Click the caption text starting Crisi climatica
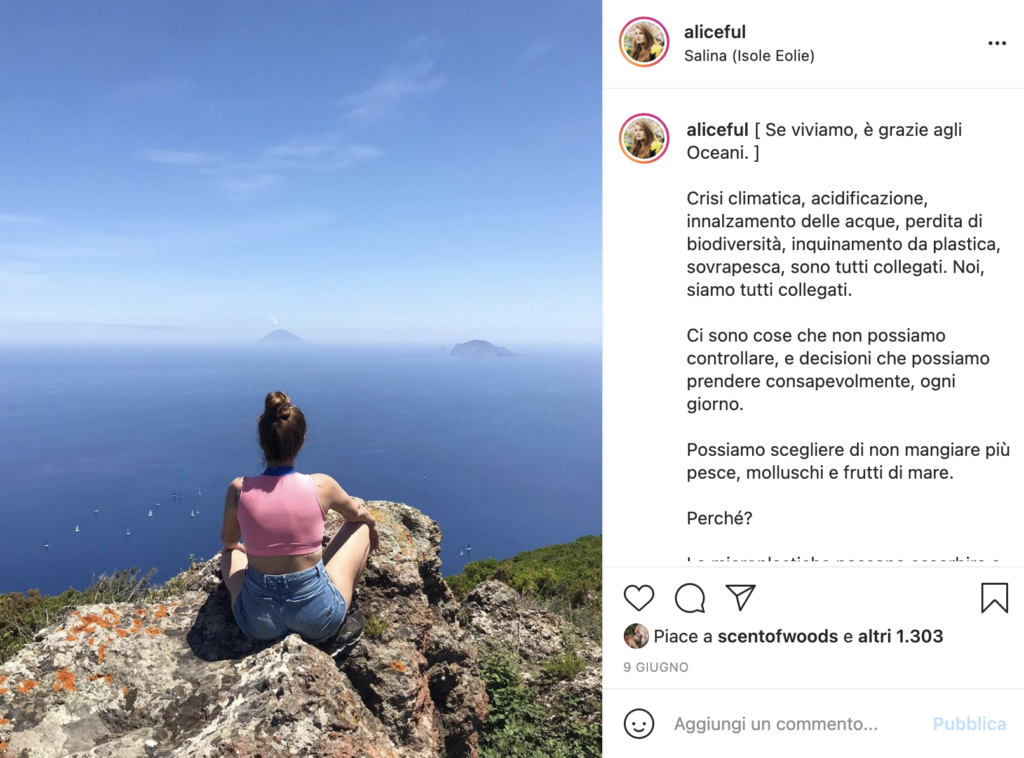 pos(843,244)
